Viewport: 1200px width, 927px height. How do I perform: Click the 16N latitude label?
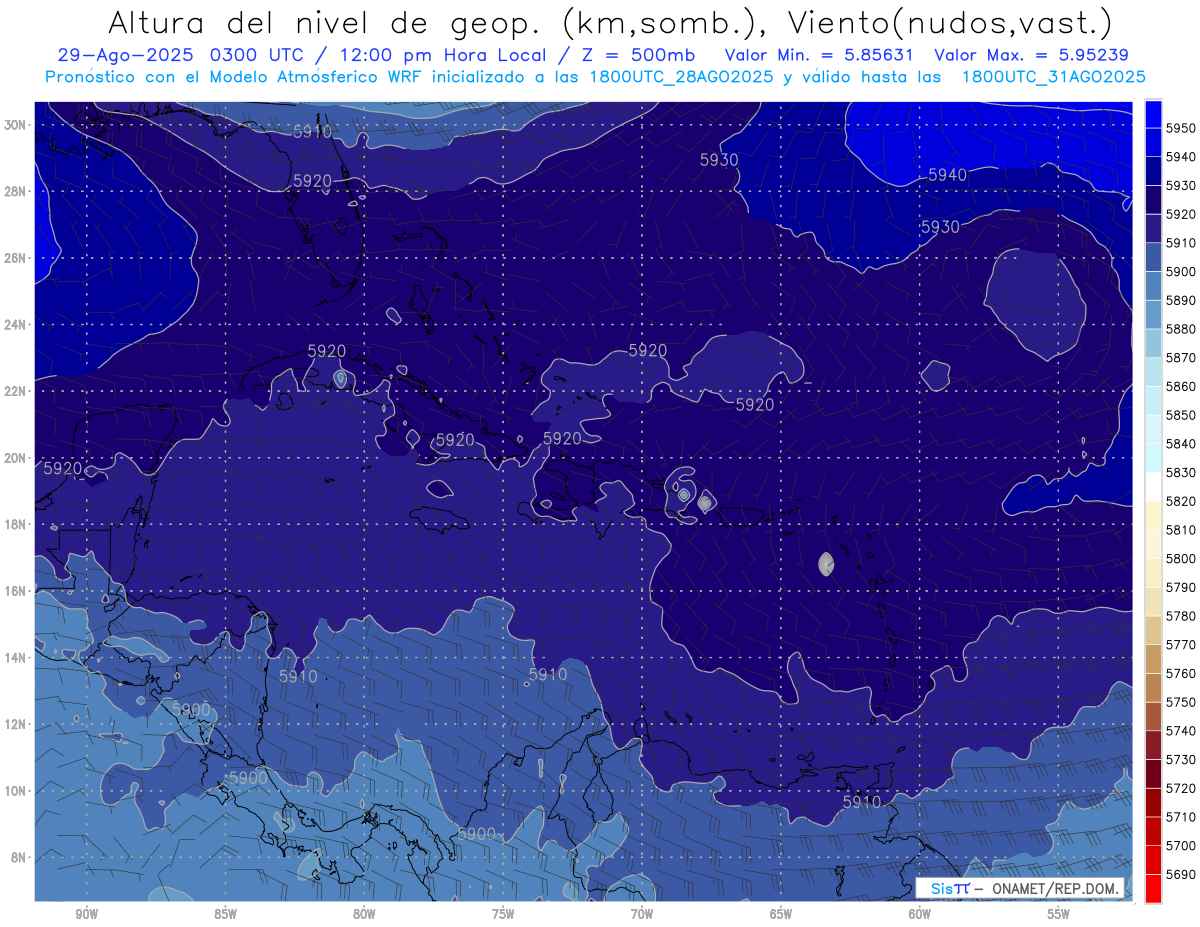point(14,591)
